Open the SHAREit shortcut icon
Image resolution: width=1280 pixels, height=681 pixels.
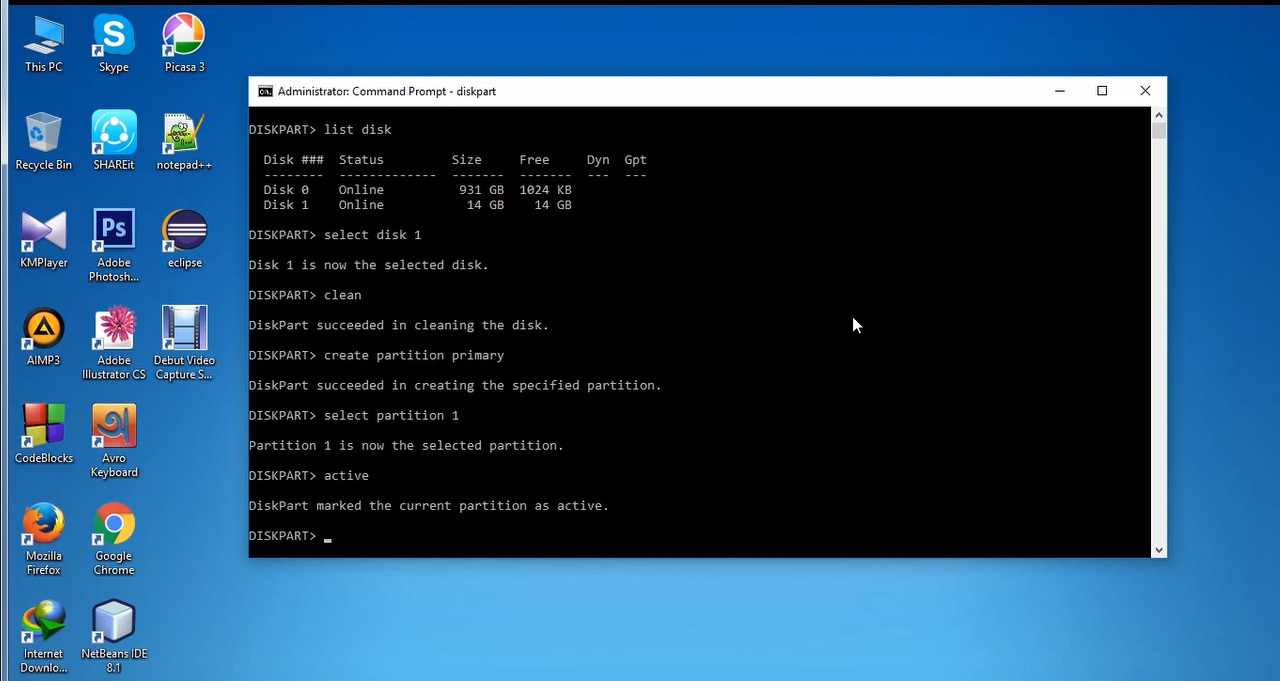tap(113, 135)
